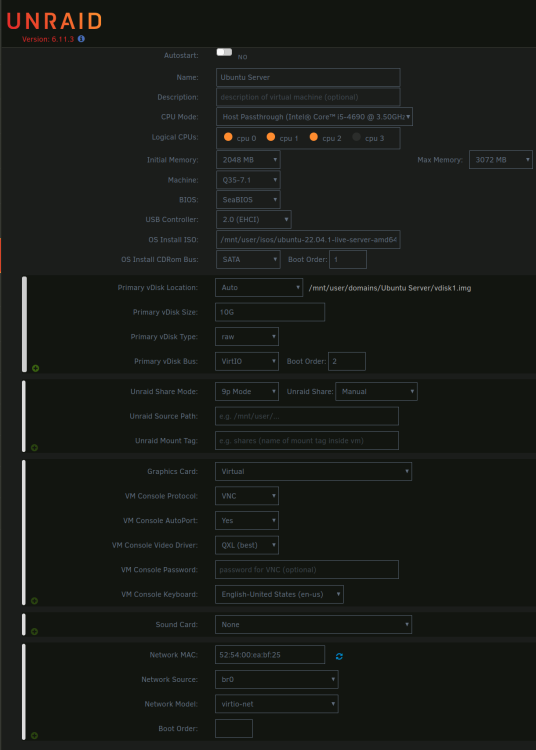Open the Graphics Card dropdown
This screenshot has width=536, height=750.
click(313, 471)
